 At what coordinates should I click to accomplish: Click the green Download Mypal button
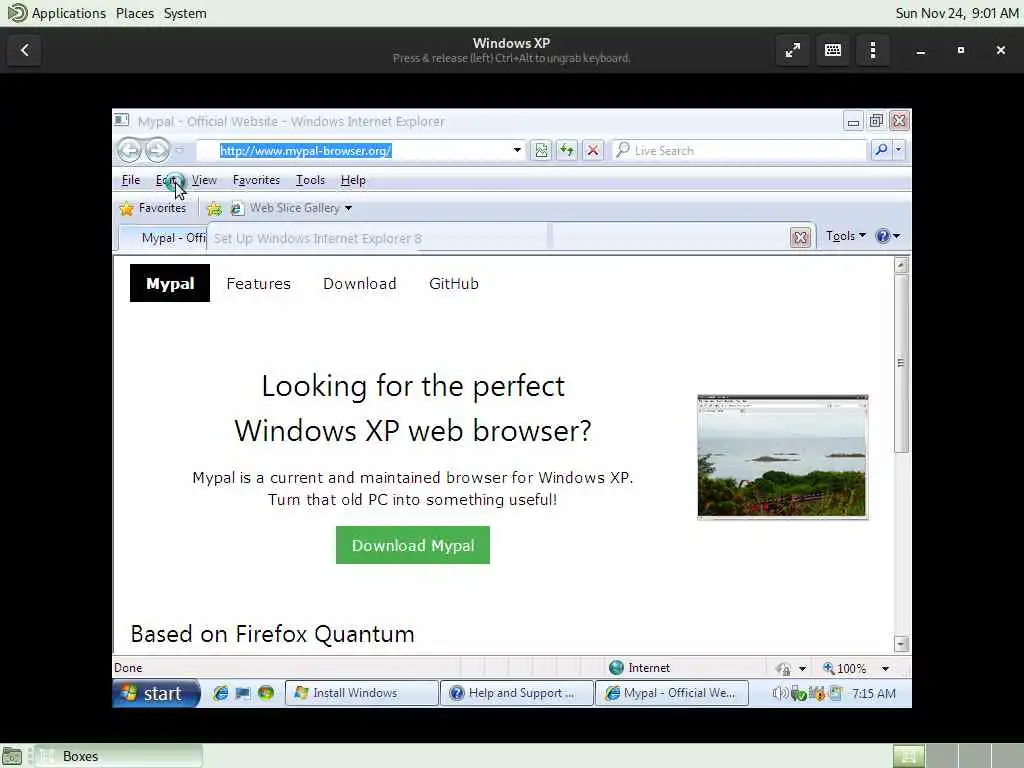pos(413,545)
